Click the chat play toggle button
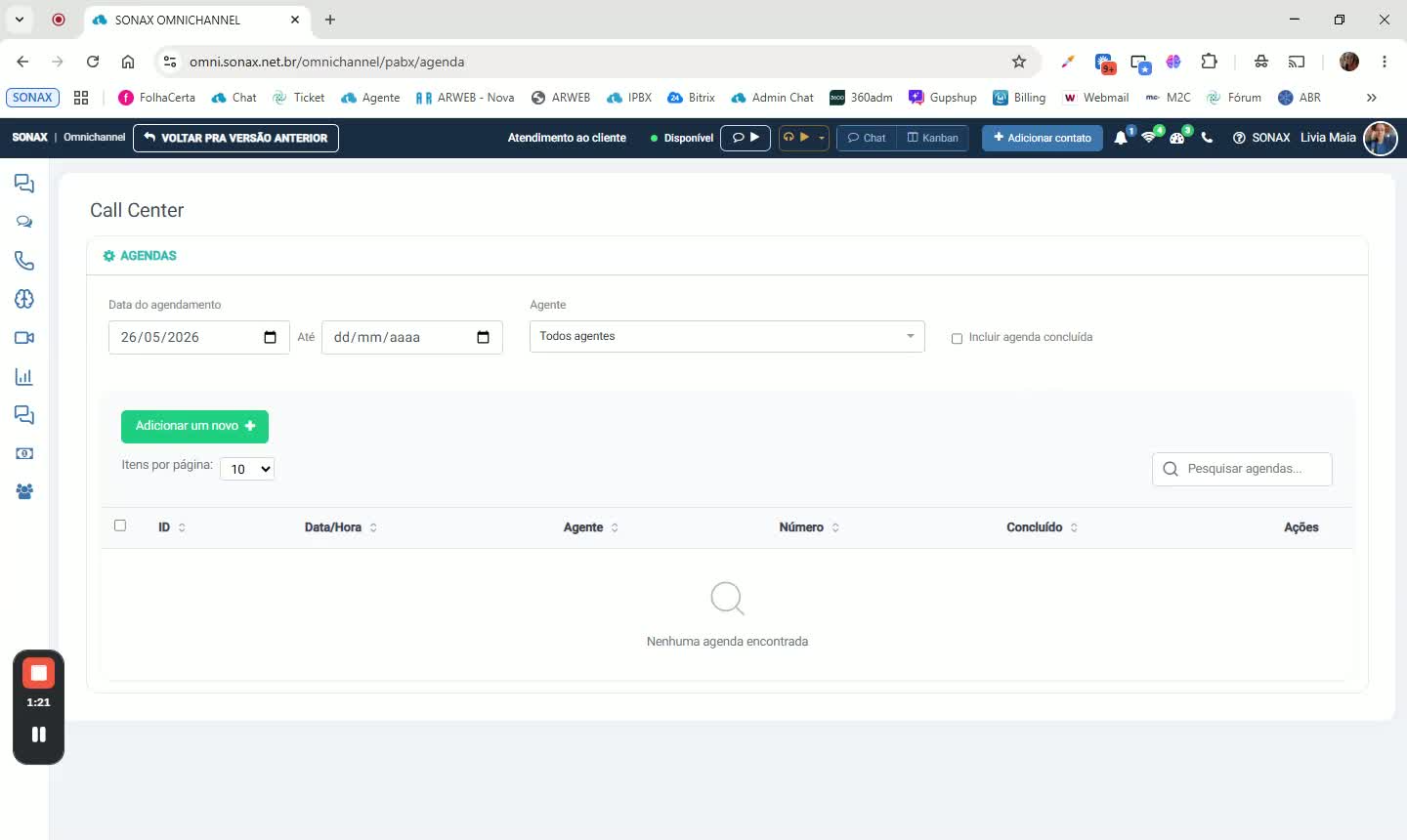This screenshot has width=1407, height=840. click(746, 138)
